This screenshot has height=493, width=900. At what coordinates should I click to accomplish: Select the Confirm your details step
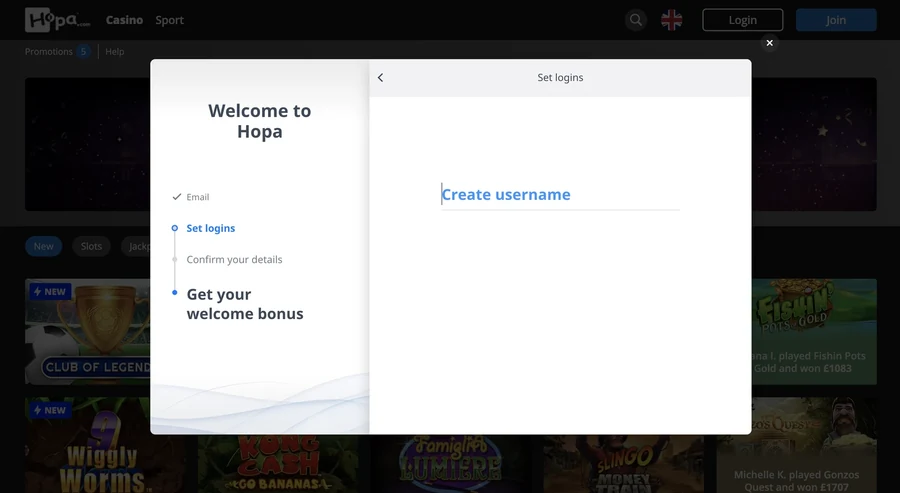pyautogui.click(x=234, y=259)
